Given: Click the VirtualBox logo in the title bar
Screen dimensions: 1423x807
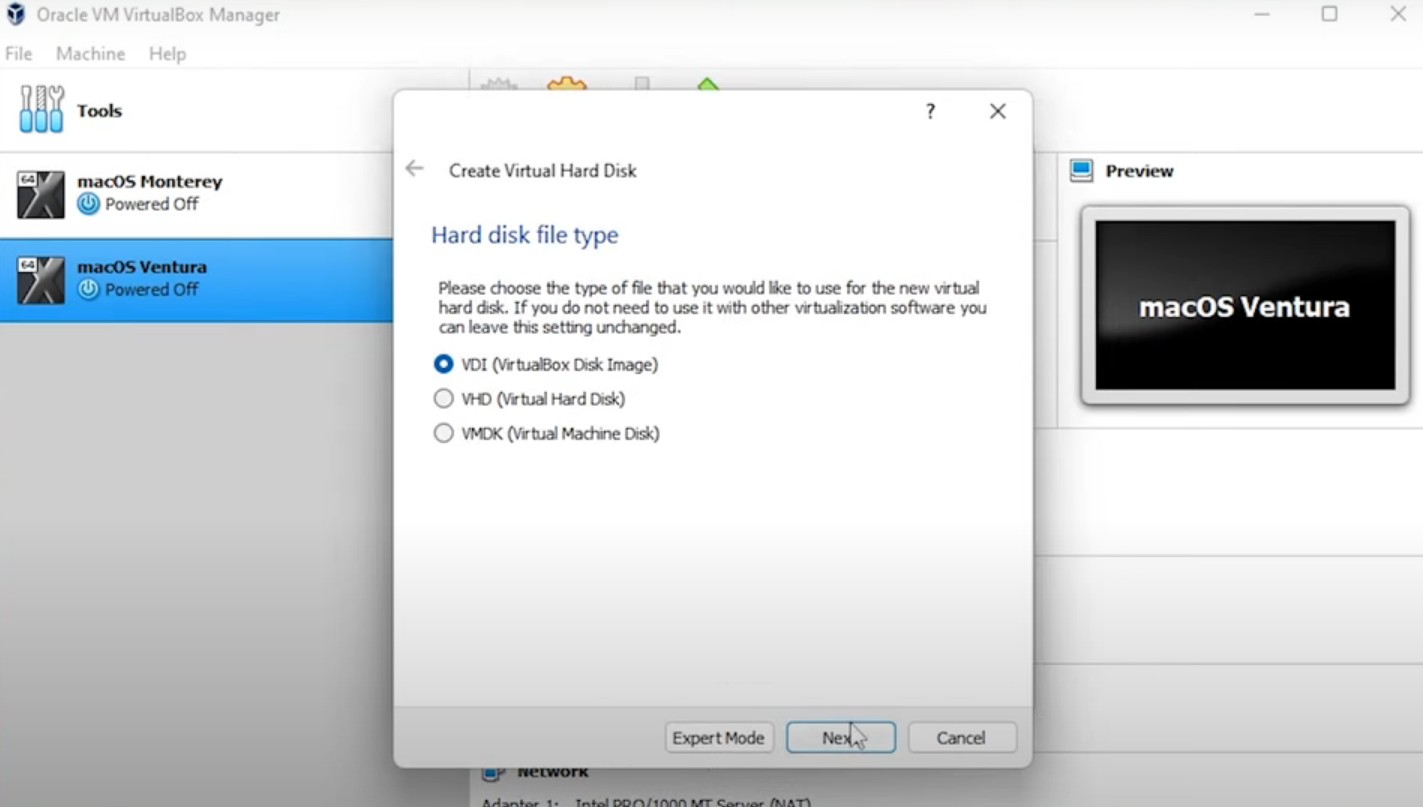Looking at the screenshot, I should [15, 14].
